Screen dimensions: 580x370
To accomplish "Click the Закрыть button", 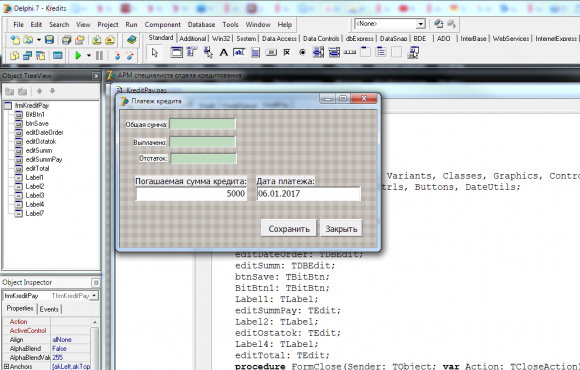I will click(341, 229).
